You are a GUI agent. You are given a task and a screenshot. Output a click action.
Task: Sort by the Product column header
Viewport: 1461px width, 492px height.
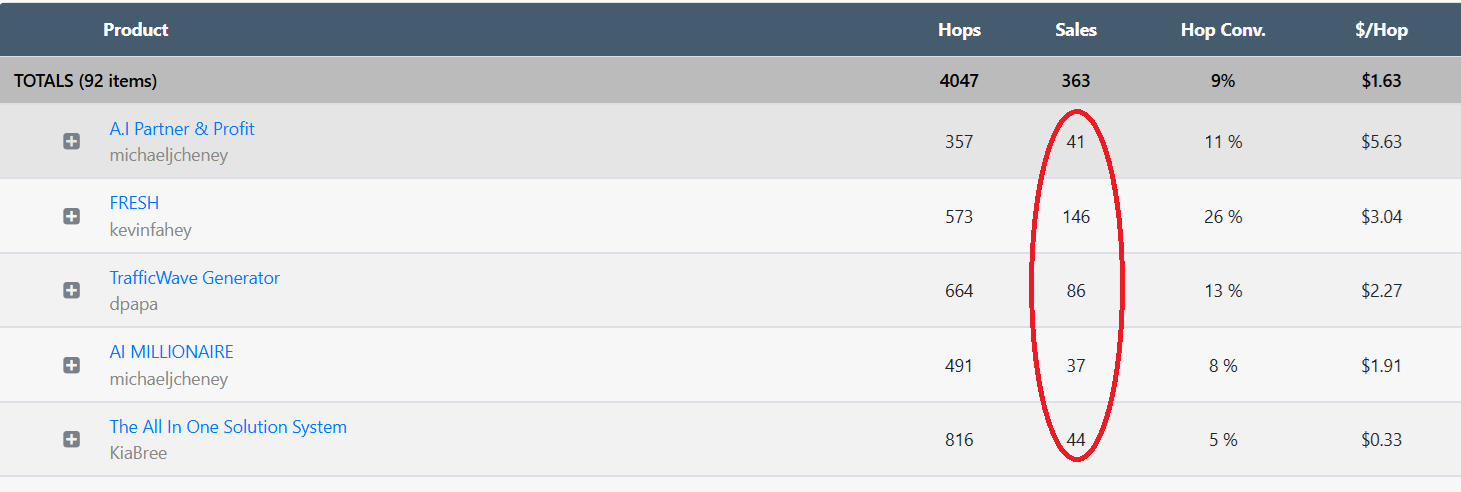135,30
